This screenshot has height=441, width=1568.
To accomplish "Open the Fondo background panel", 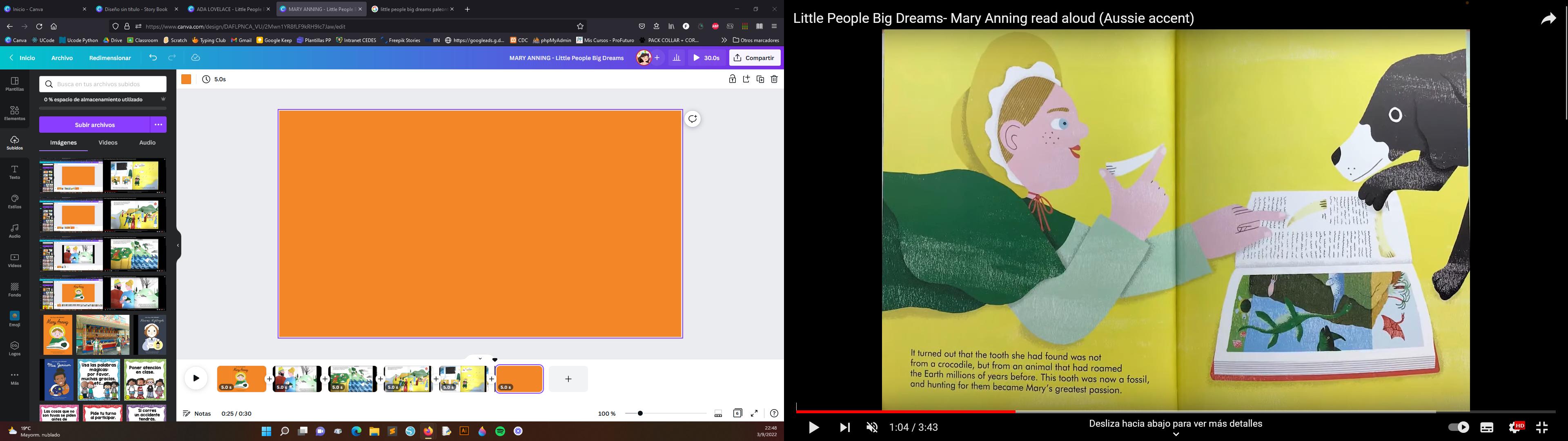I will [15, 290].
